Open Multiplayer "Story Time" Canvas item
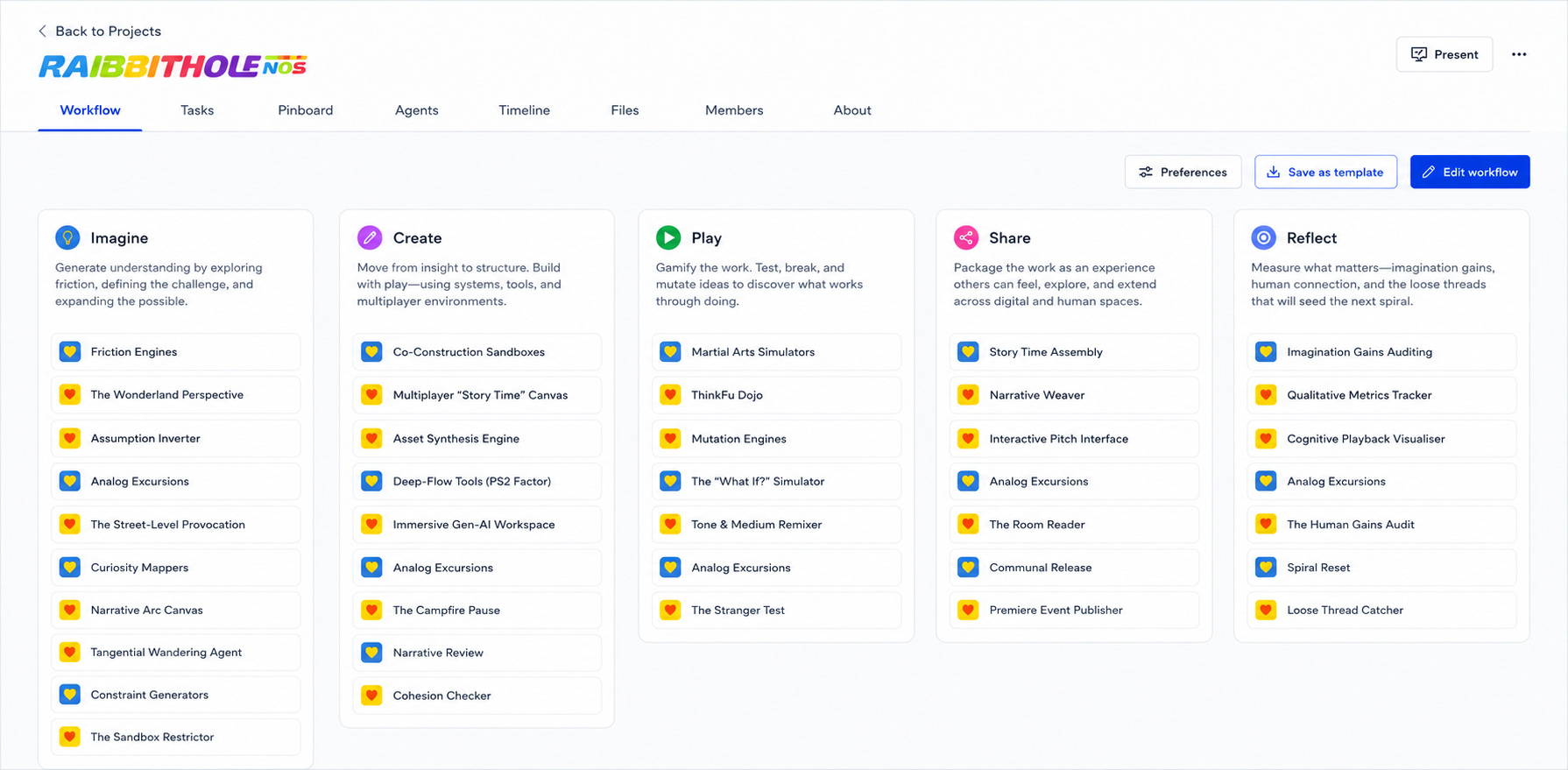The image size is (1568, 770). (x=477, y=395)
